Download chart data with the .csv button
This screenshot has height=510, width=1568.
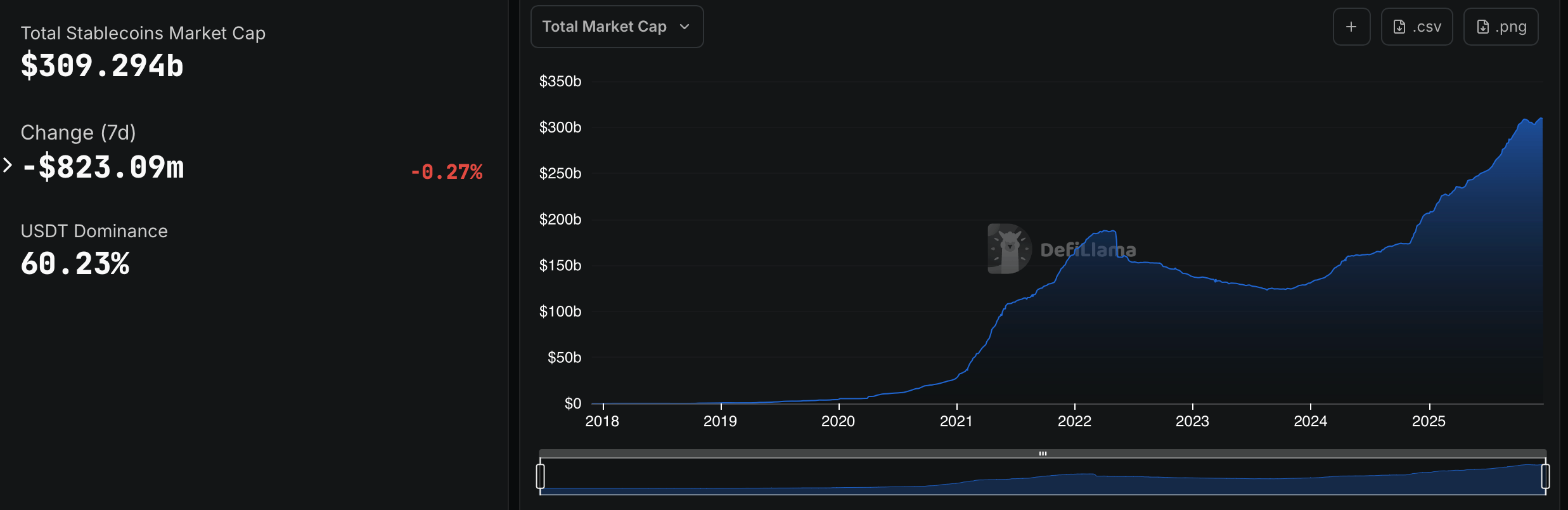click(x=1417, y=27)
